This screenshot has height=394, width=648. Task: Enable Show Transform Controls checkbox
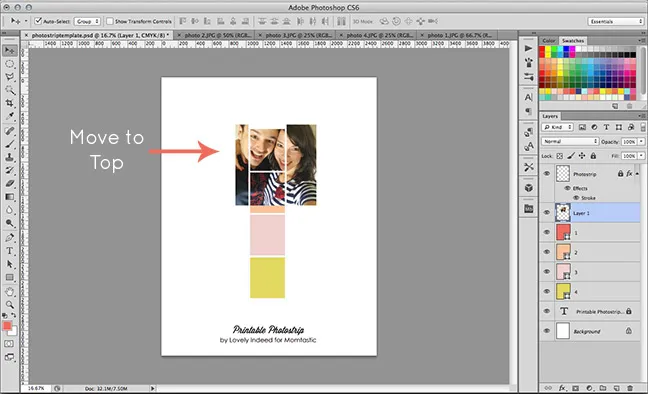point(110,21)
